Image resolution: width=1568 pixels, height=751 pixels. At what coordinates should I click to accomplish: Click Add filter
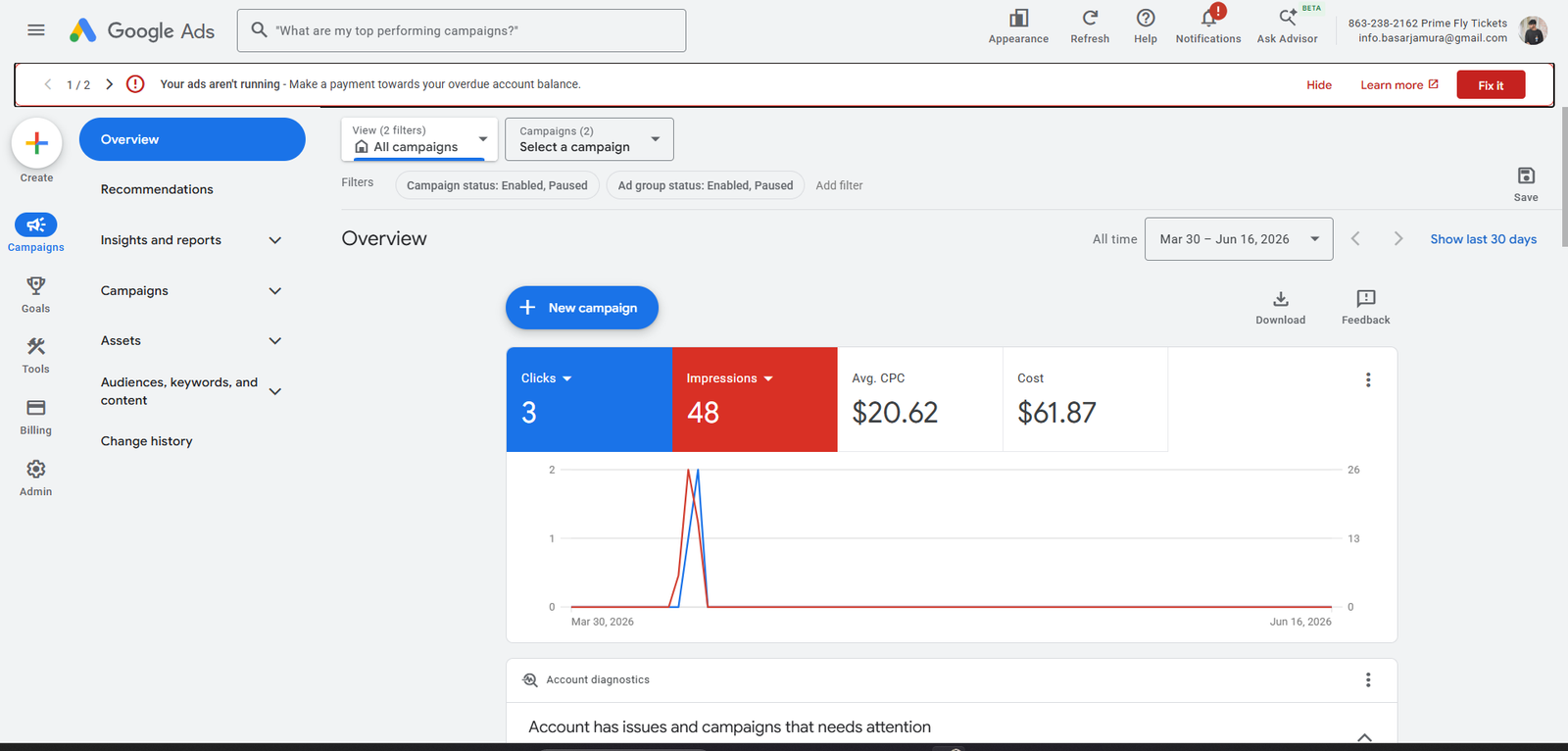tap(839, 185)
